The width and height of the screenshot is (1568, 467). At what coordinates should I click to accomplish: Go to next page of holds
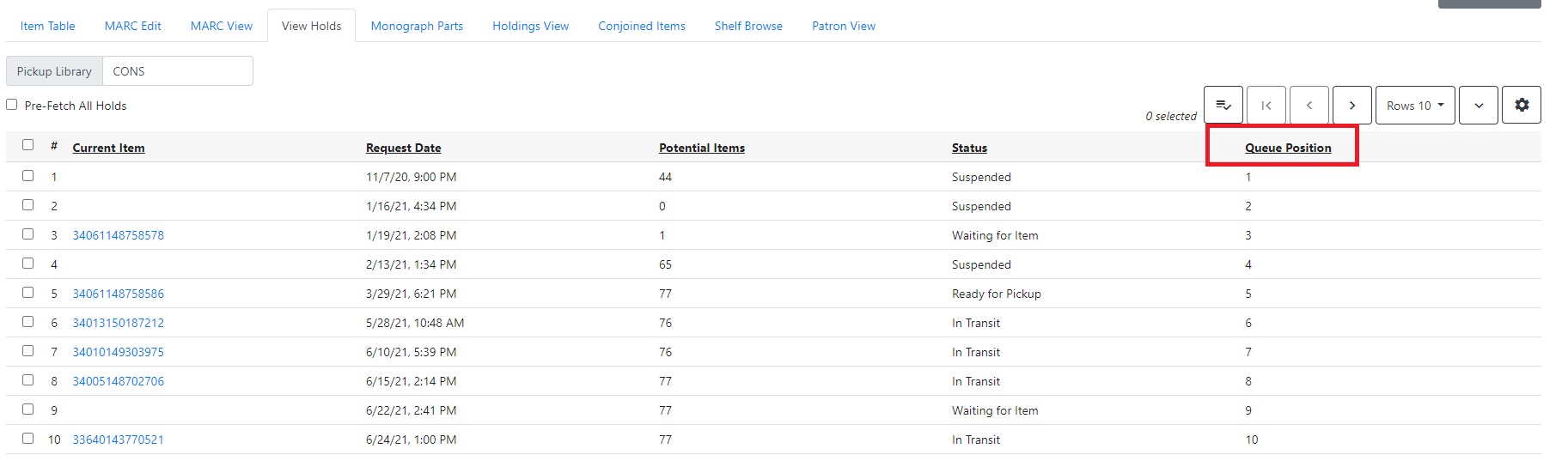(1351, 106)
